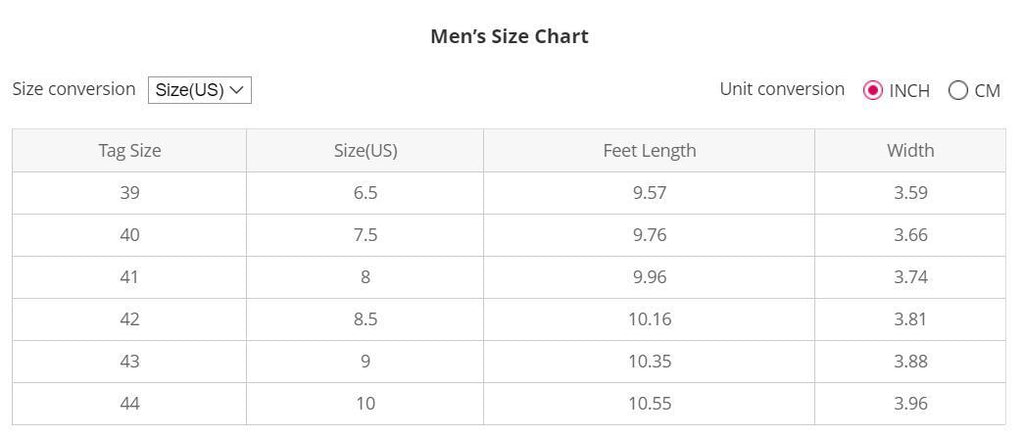Select tag size 39 cell
1024x438 pixels.
point(129,193)
